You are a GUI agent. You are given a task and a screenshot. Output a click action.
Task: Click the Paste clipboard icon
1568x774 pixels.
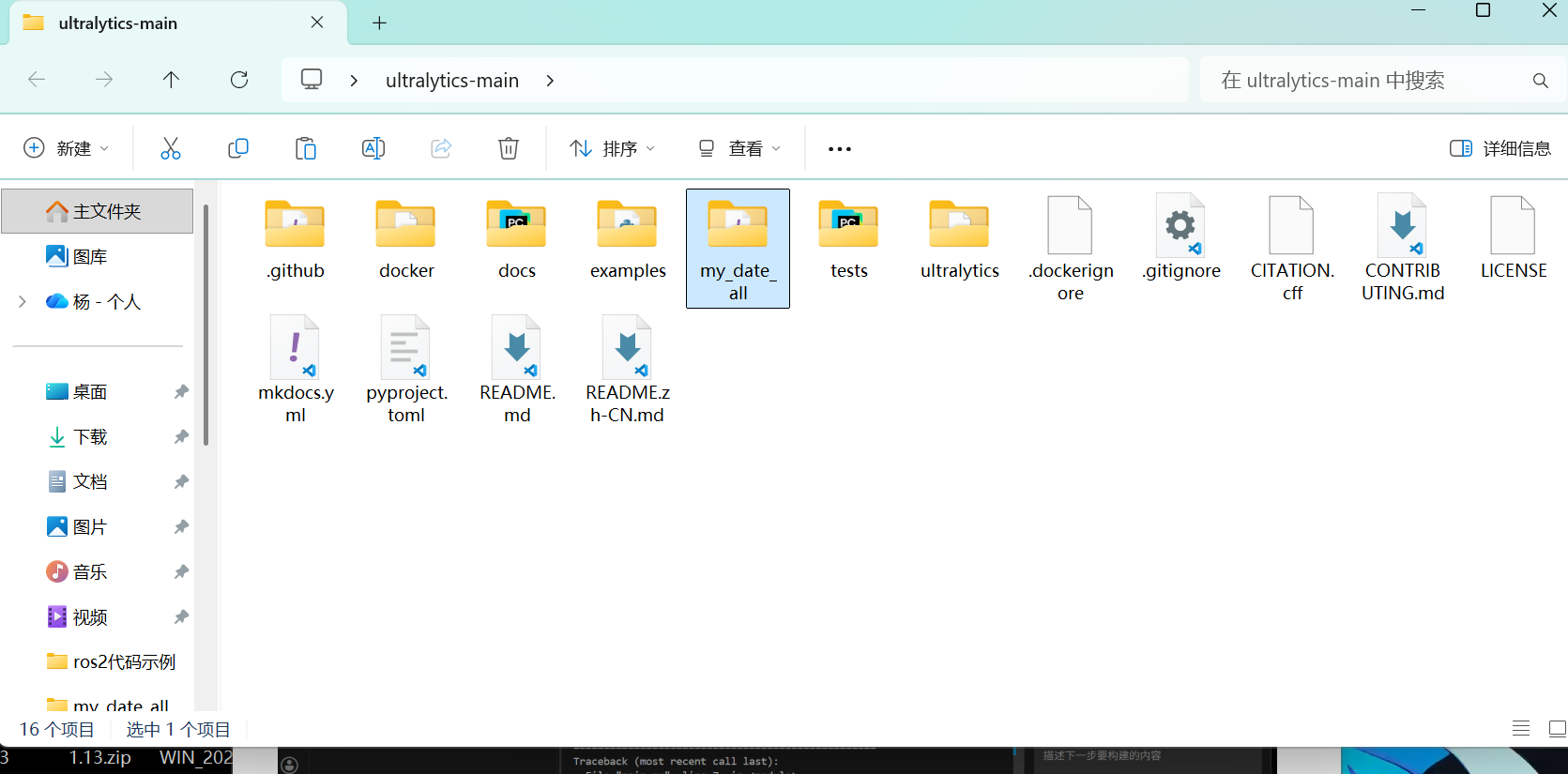pos(305,148)
